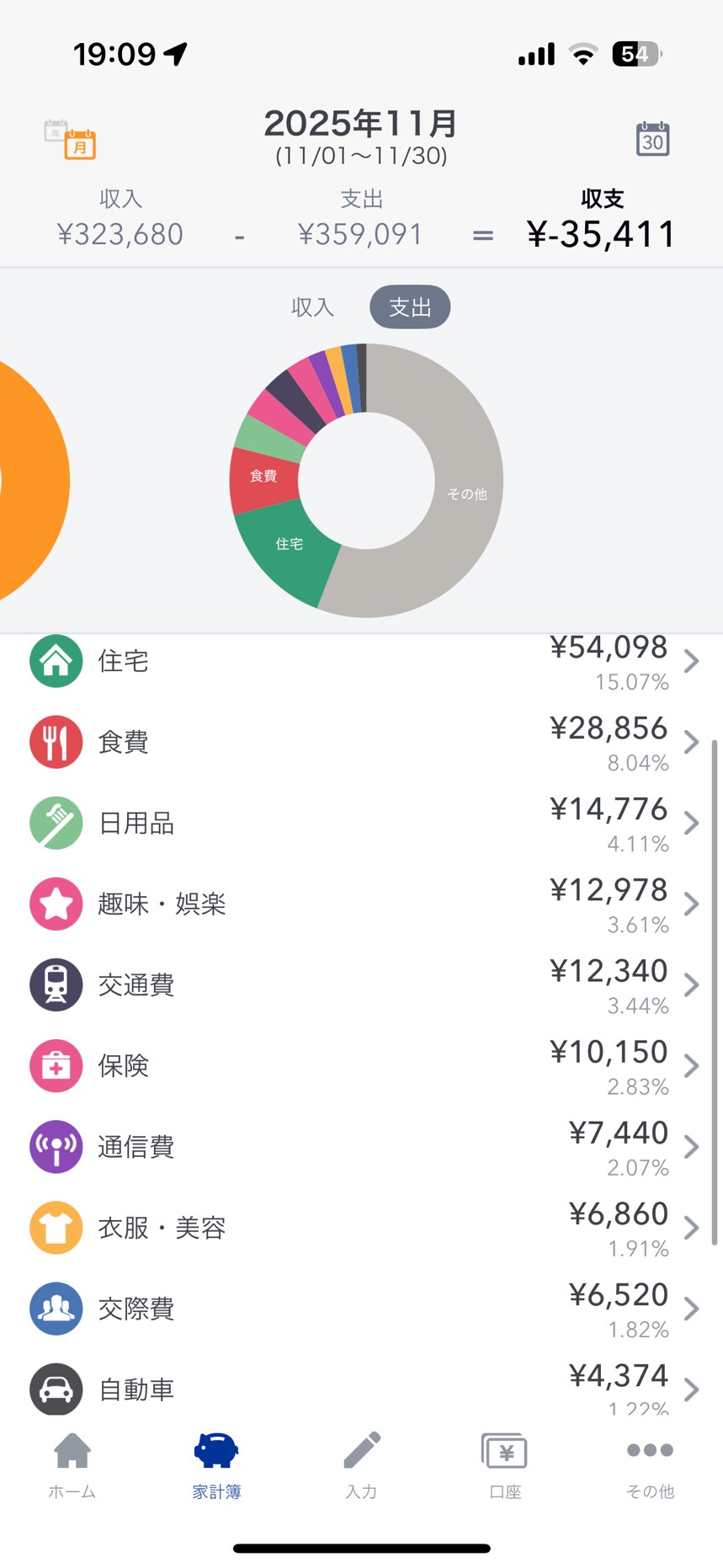Viewport: 723px width, 1568px height.
Task: Go to the ホーム tab
Action: 72,1465
